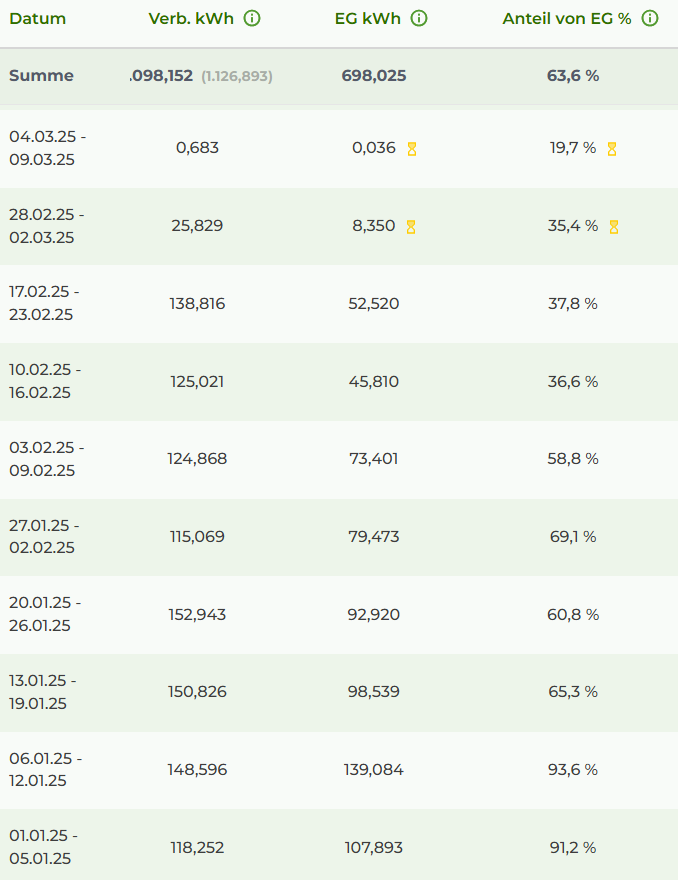Open info icon for Anteil von EG %

650,19
